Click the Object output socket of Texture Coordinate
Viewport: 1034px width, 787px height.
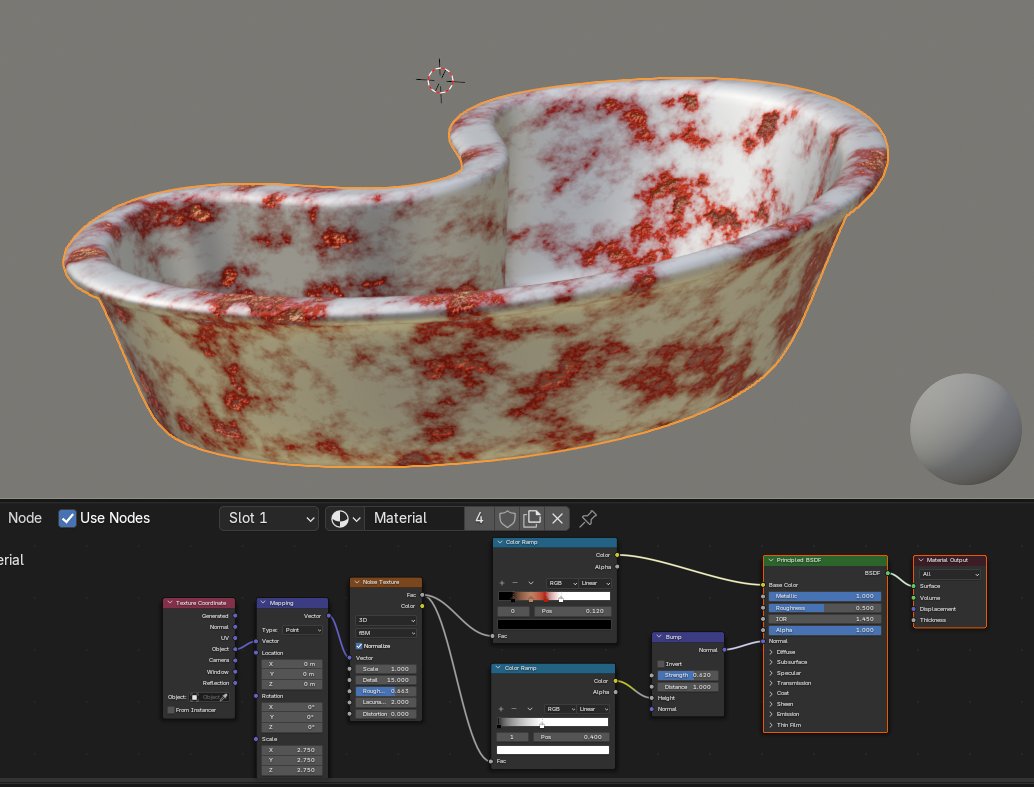[x=235, y=649]
